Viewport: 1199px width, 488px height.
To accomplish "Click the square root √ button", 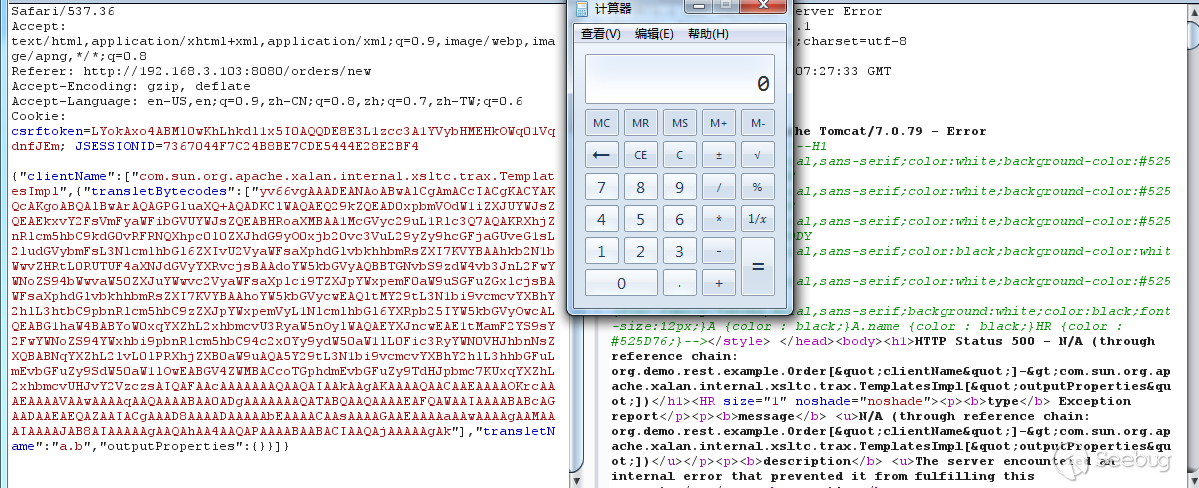I will [758, 155].
